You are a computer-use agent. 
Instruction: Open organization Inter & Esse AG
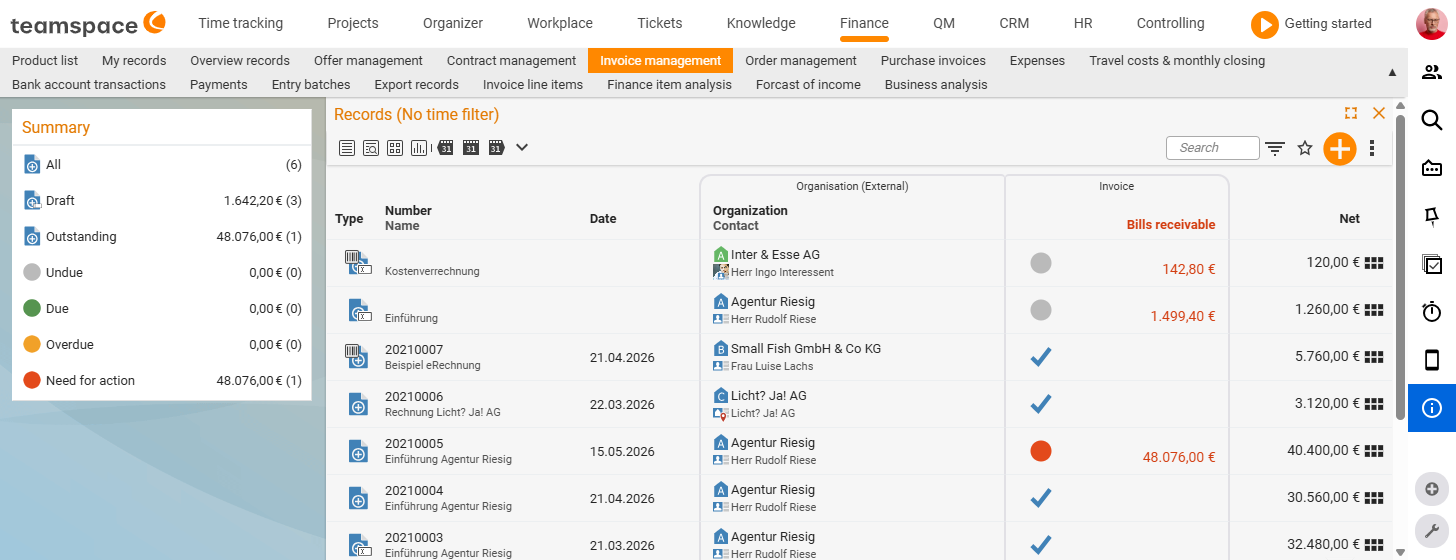pos(775,255)
